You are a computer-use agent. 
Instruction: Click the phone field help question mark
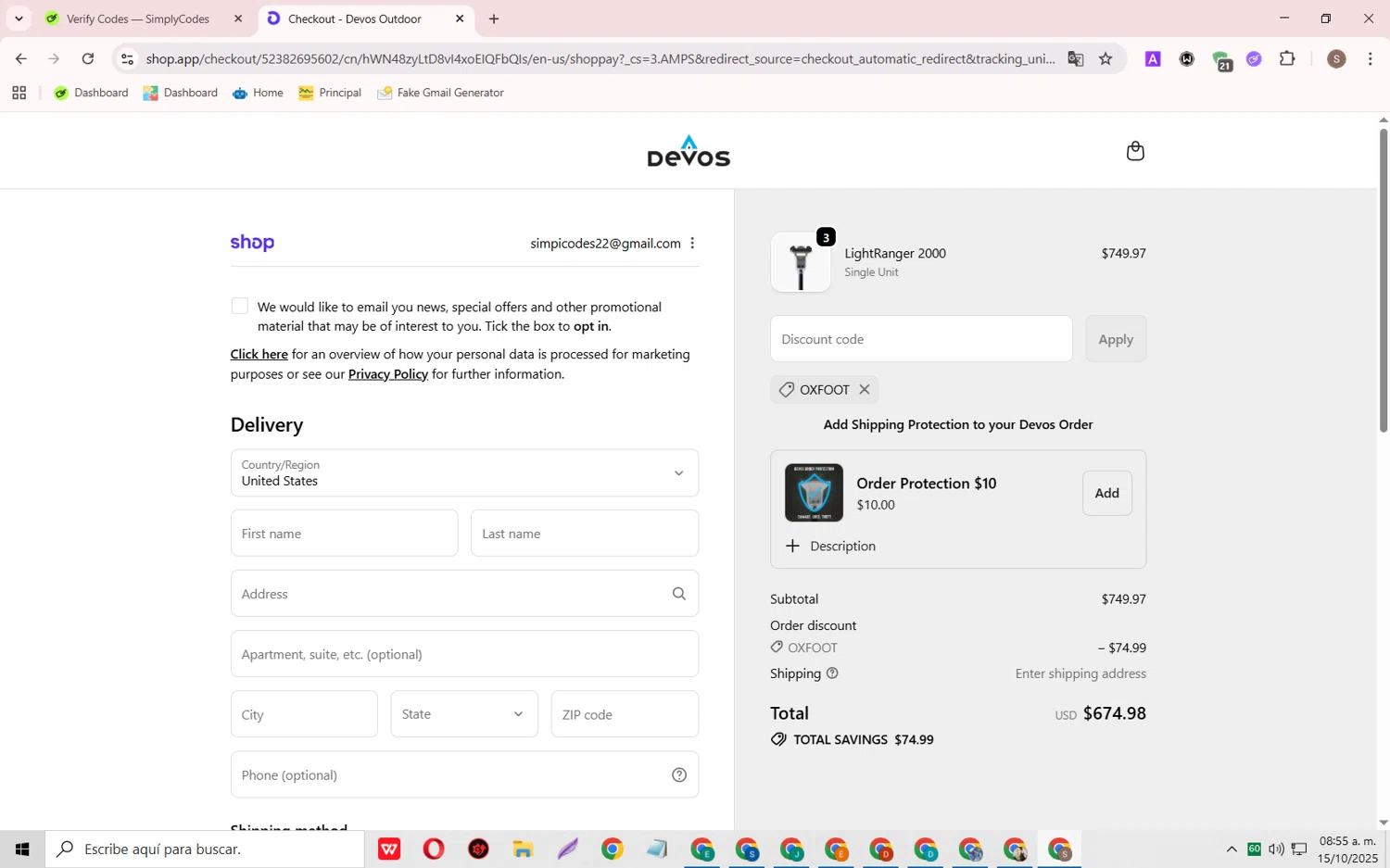coord(679,775)
